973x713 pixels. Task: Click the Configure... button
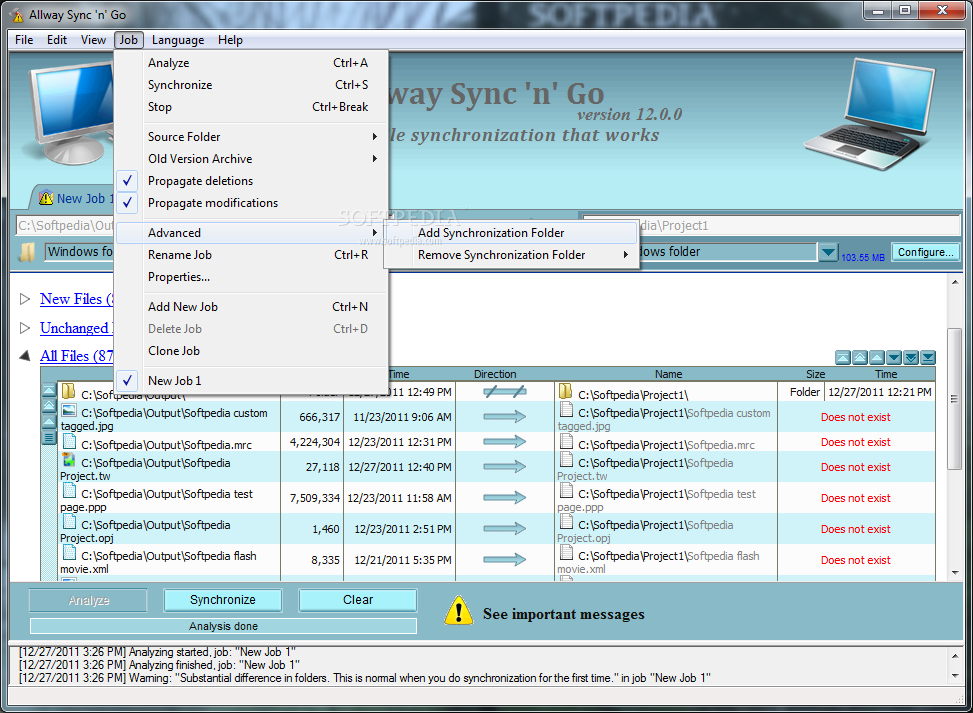(x=926, y=252)
